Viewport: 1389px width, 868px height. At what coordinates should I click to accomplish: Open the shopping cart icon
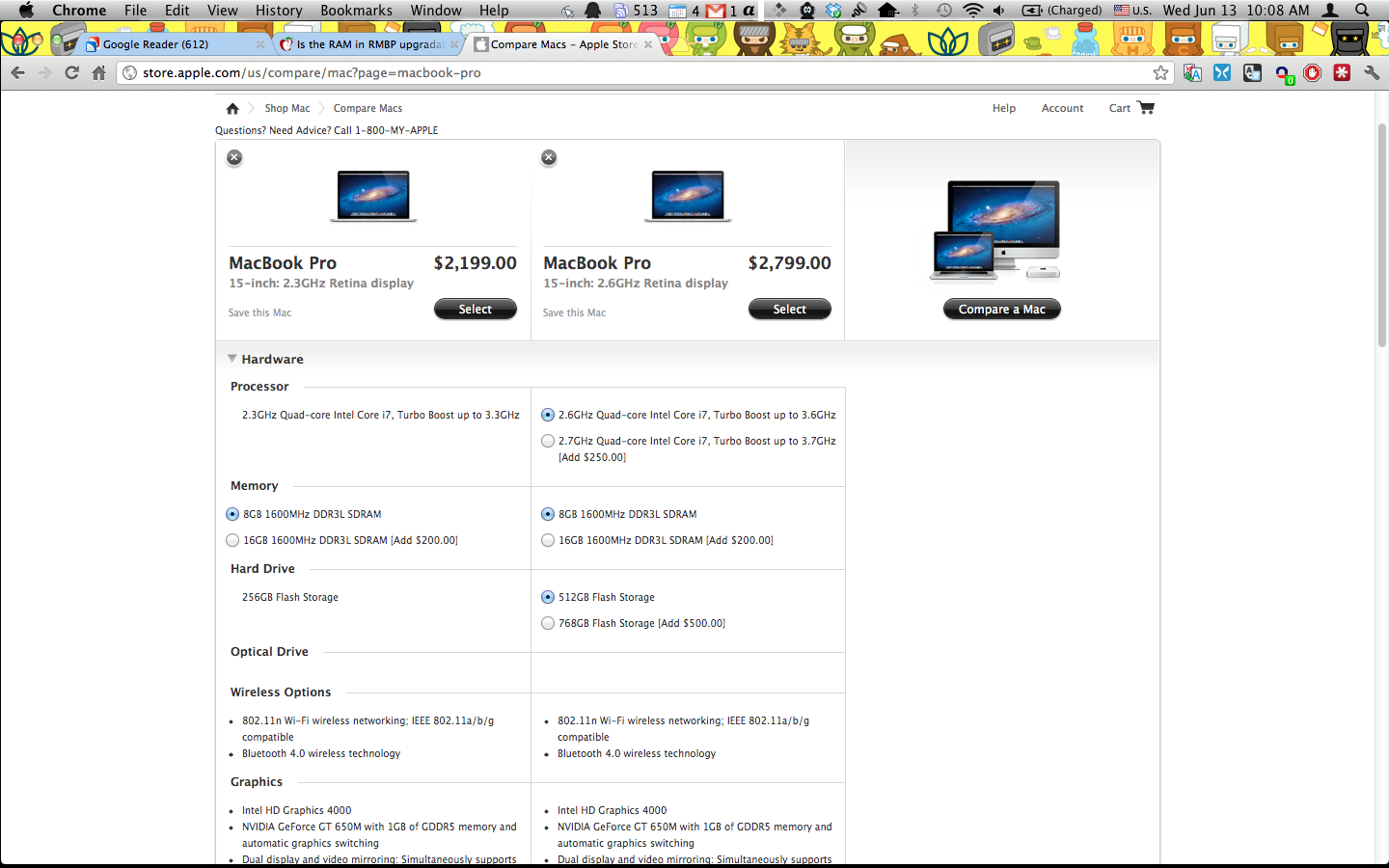pyautogui.click(x=1146, y=107)
